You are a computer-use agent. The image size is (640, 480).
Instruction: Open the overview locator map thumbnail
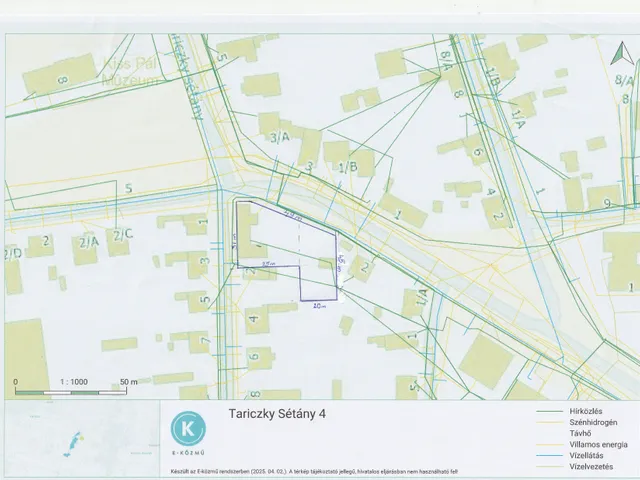(82, 438)
